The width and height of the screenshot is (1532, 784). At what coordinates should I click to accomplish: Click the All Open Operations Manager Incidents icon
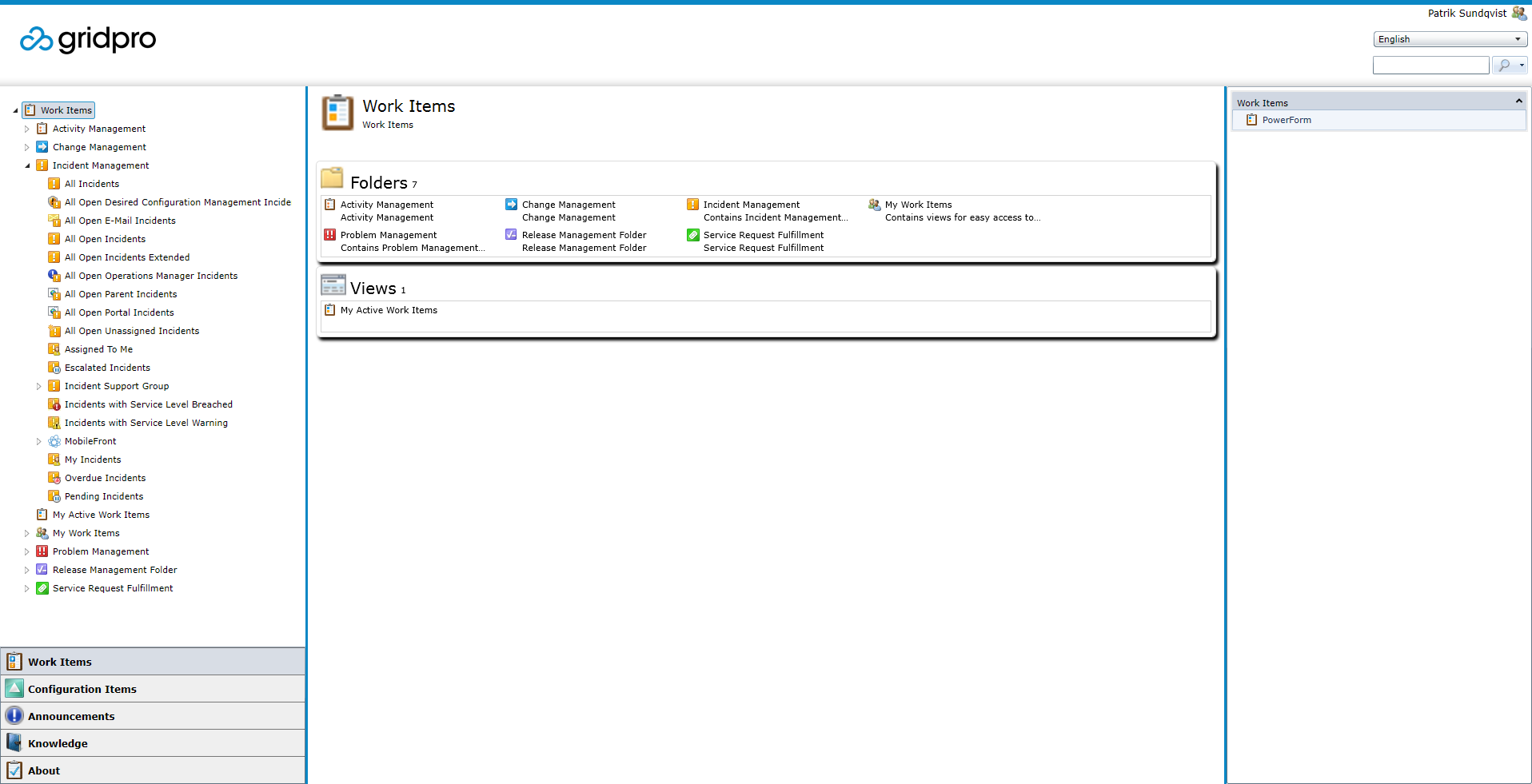click(54, 276)
